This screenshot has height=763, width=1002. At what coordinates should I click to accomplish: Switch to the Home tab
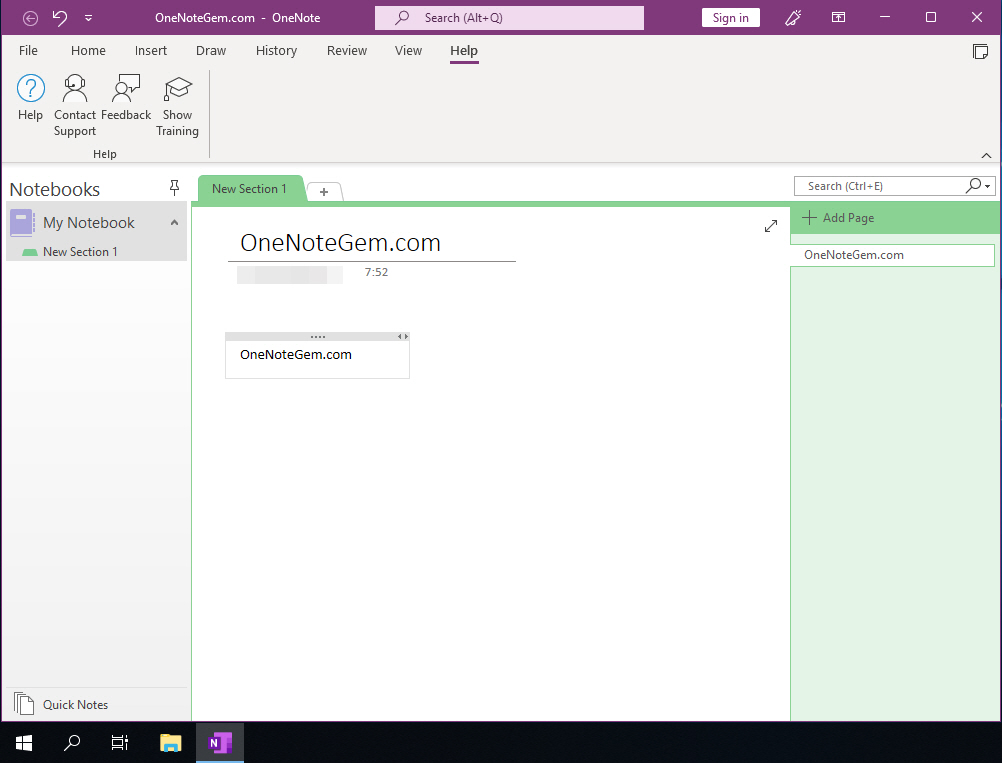88,50
